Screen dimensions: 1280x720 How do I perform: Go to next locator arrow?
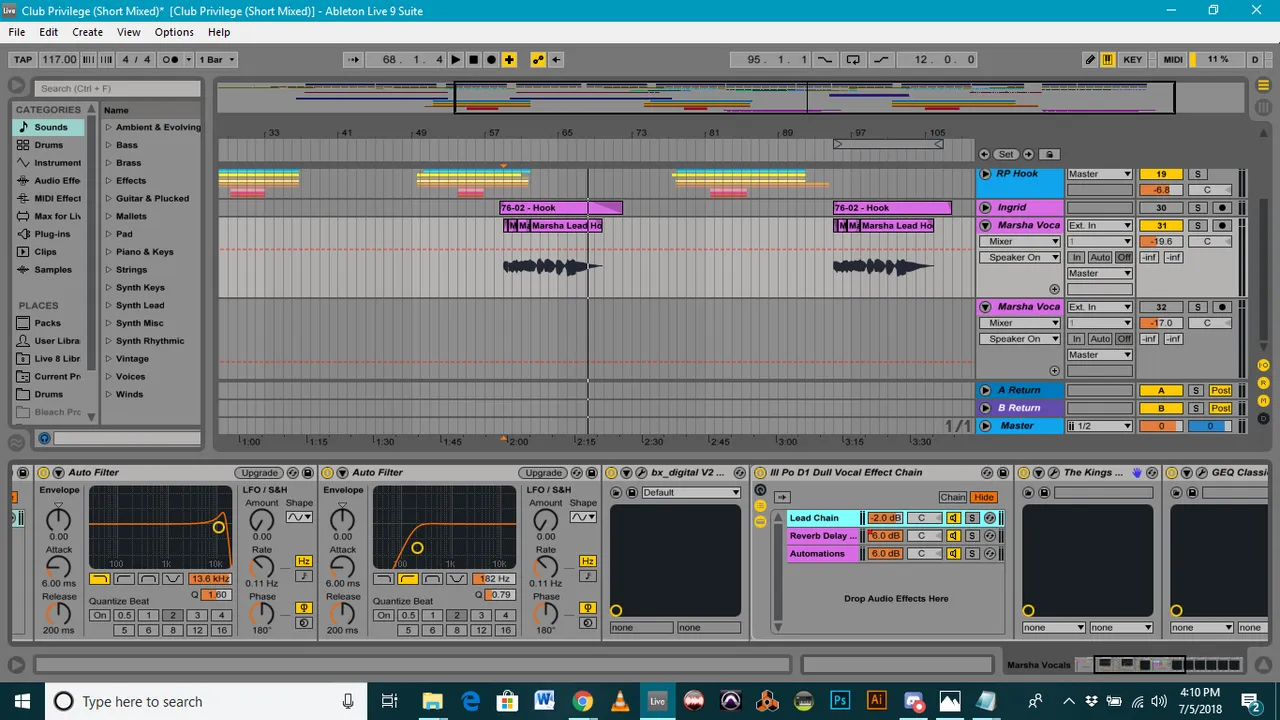tap(1028, 154)
